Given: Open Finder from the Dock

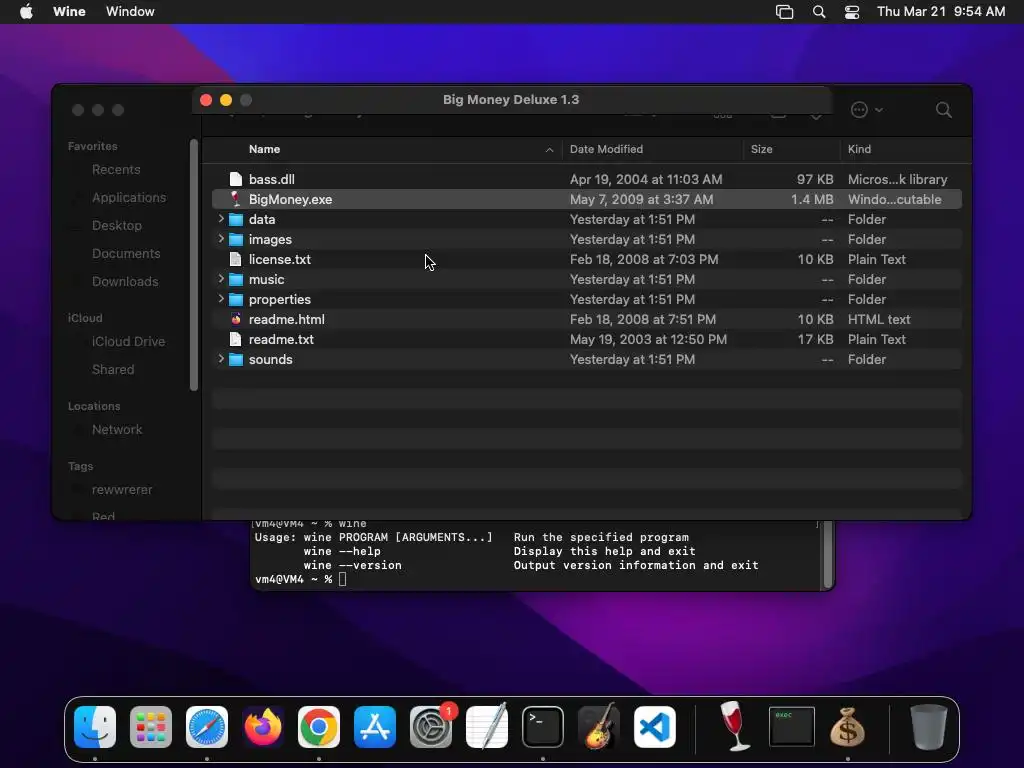Looking at the screenshot, I should (x=95, y=727).
